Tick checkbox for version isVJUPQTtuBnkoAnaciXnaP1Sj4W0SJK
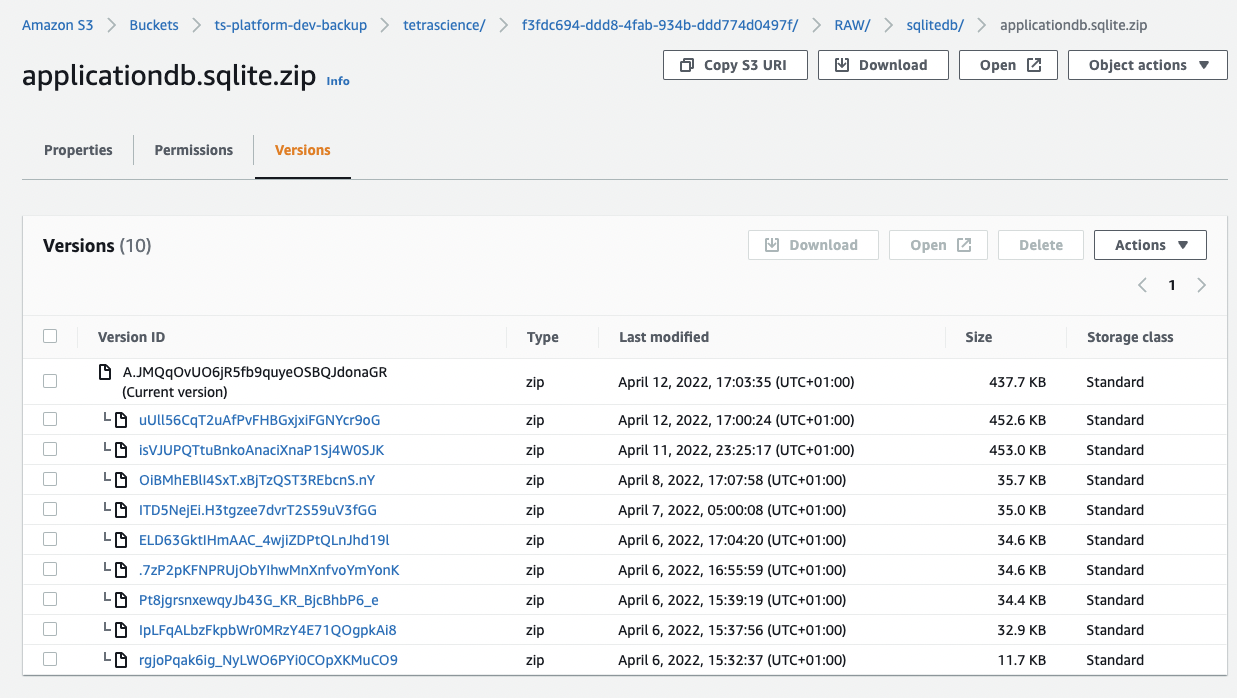The height and width of the screenshot is (698, 1237). (50, 449)
